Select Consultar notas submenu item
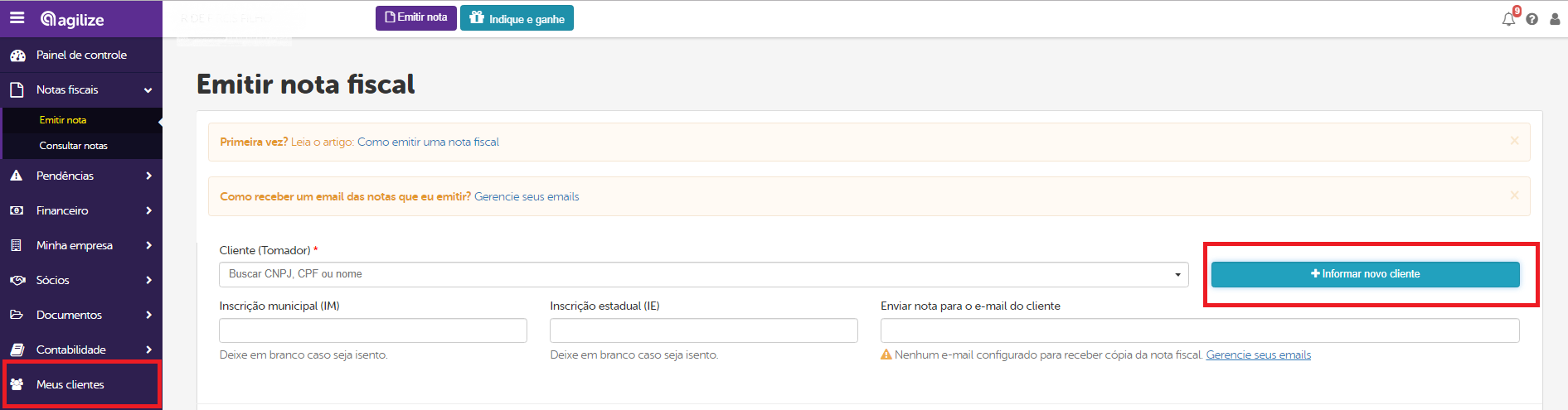Viewport: 1568px width, 410px height. tap(74, 146)
